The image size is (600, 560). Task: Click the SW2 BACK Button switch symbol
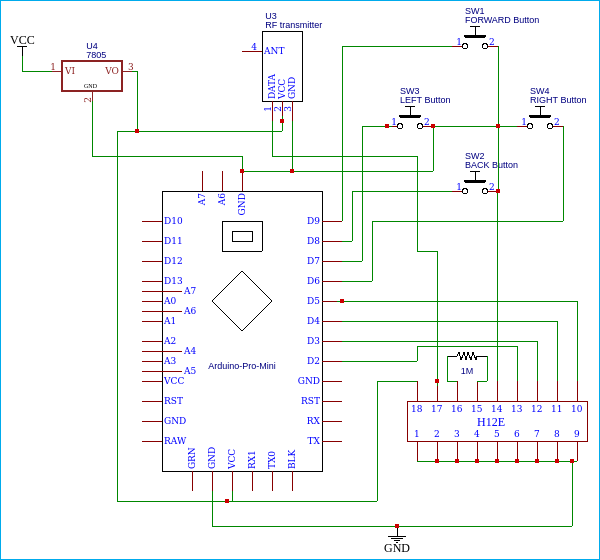[475, 184]
